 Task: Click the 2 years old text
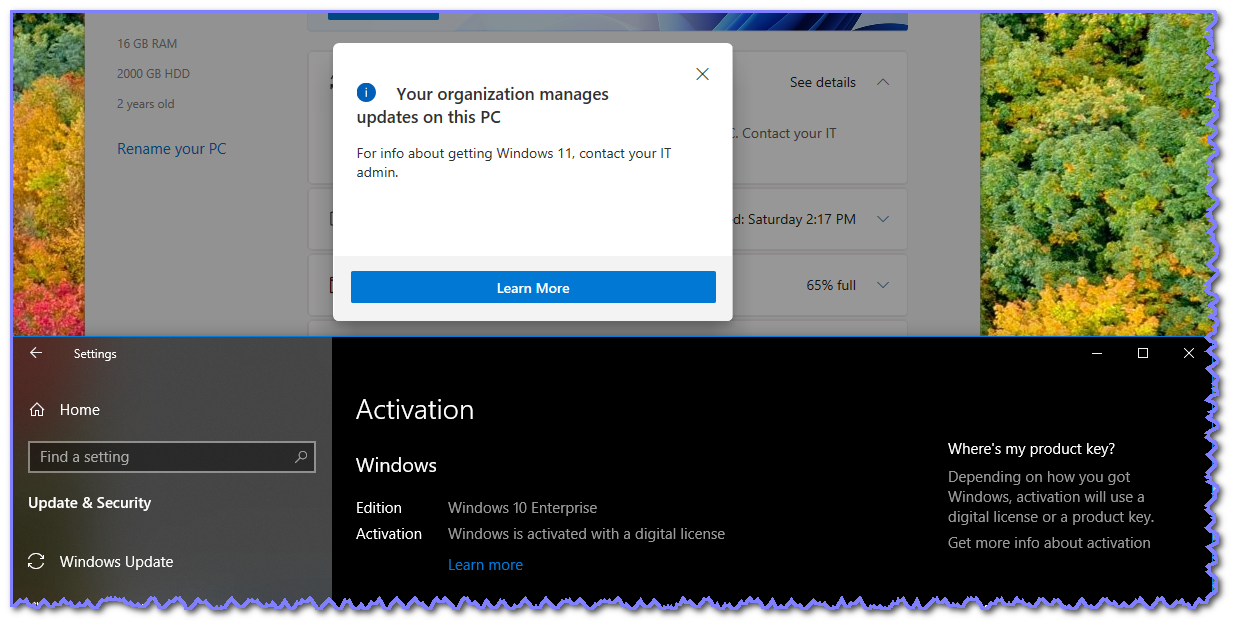coord(145,104)
